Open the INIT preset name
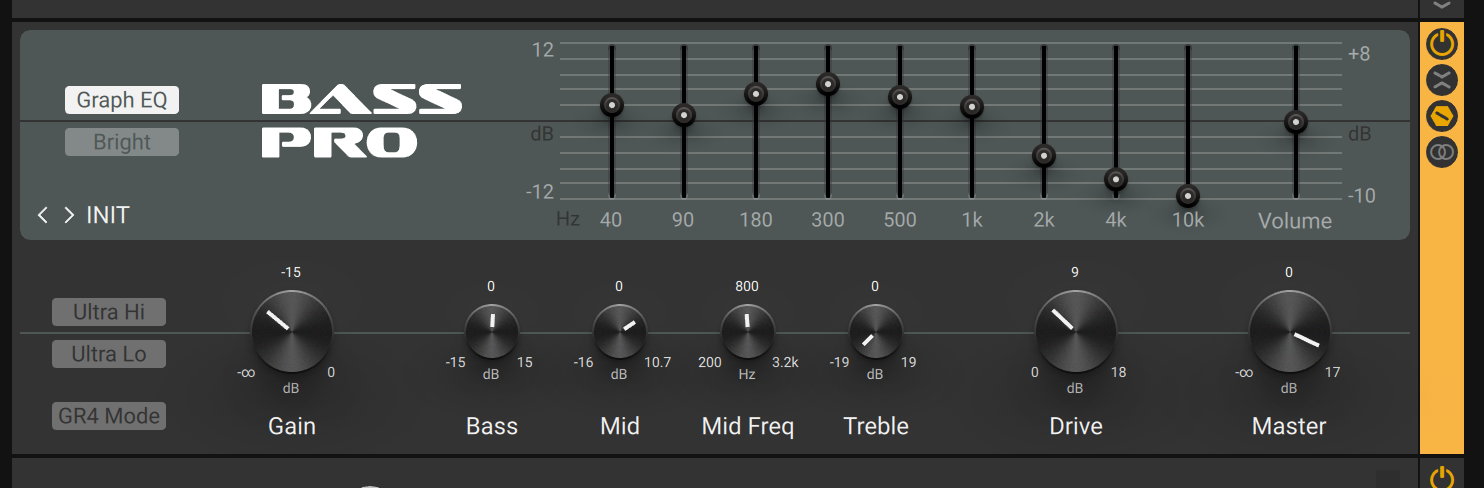The width and height of the screenshot is (1484, 488). click(x=108, y=215)
